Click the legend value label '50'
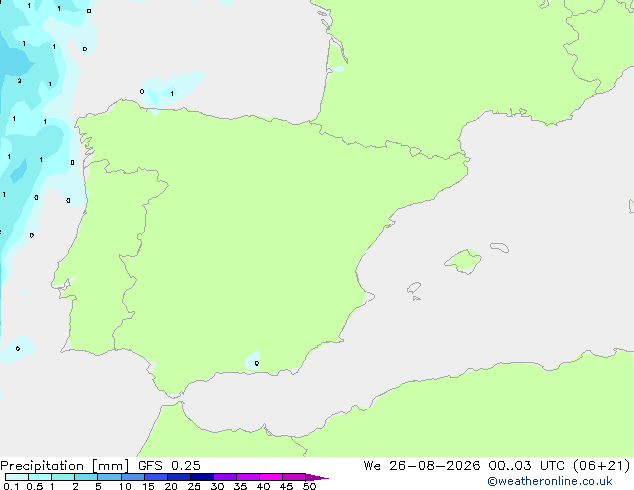The width and height of the screenshot is (634, 490). tap(309, 486)
